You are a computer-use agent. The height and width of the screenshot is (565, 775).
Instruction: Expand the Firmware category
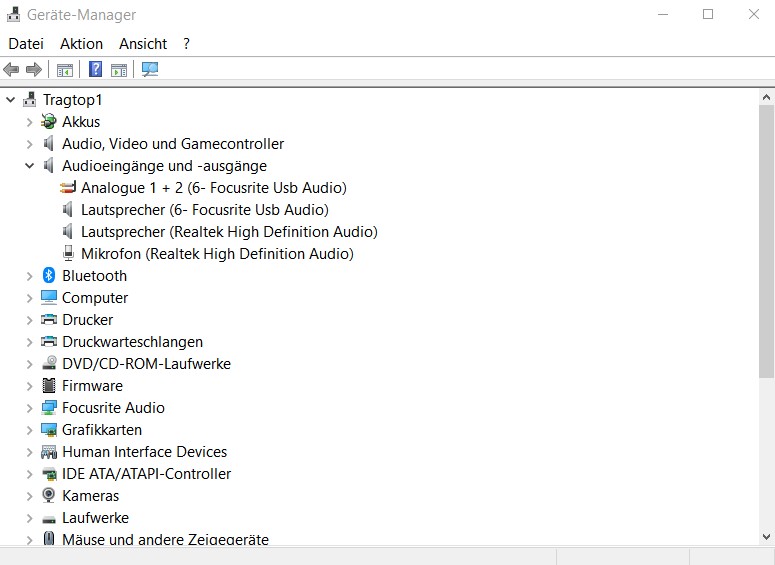(30, 386)
